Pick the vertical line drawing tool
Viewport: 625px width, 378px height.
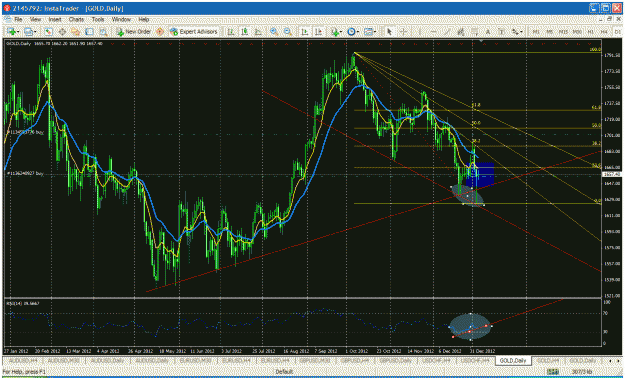420,32
